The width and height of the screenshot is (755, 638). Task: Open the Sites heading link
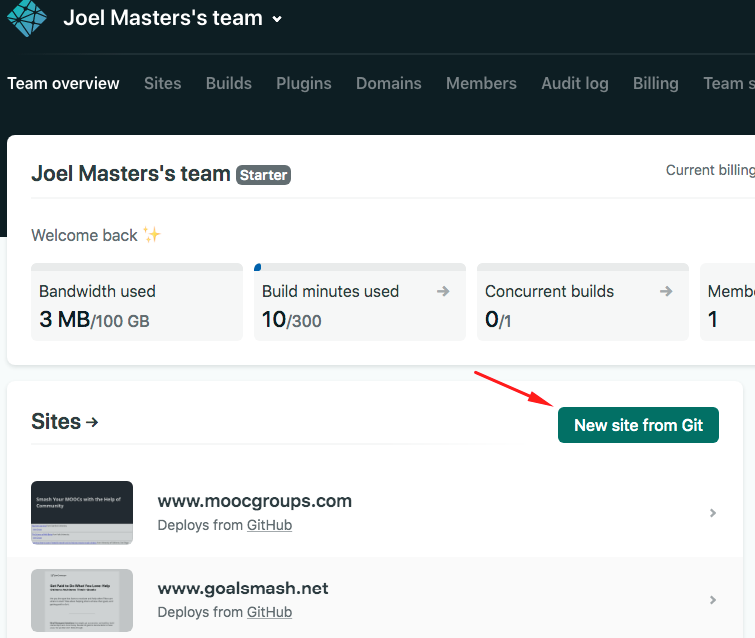pyautogui.click(x=65, y=421)
